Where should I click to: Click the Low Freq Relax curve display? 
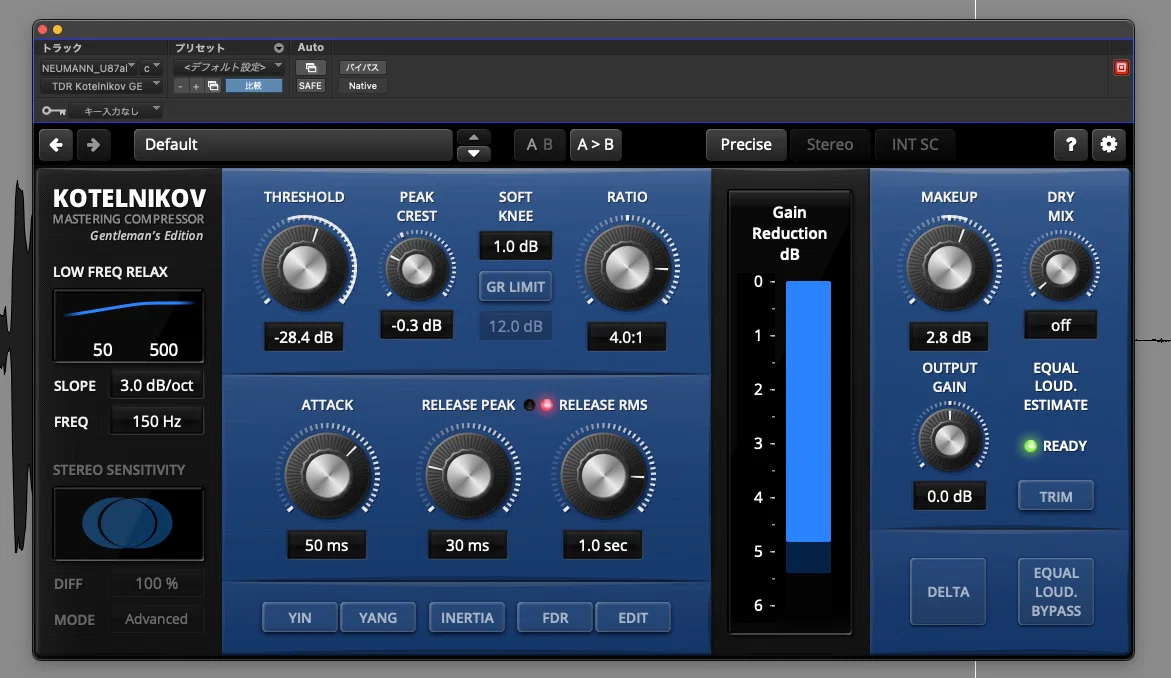(128, 326)
